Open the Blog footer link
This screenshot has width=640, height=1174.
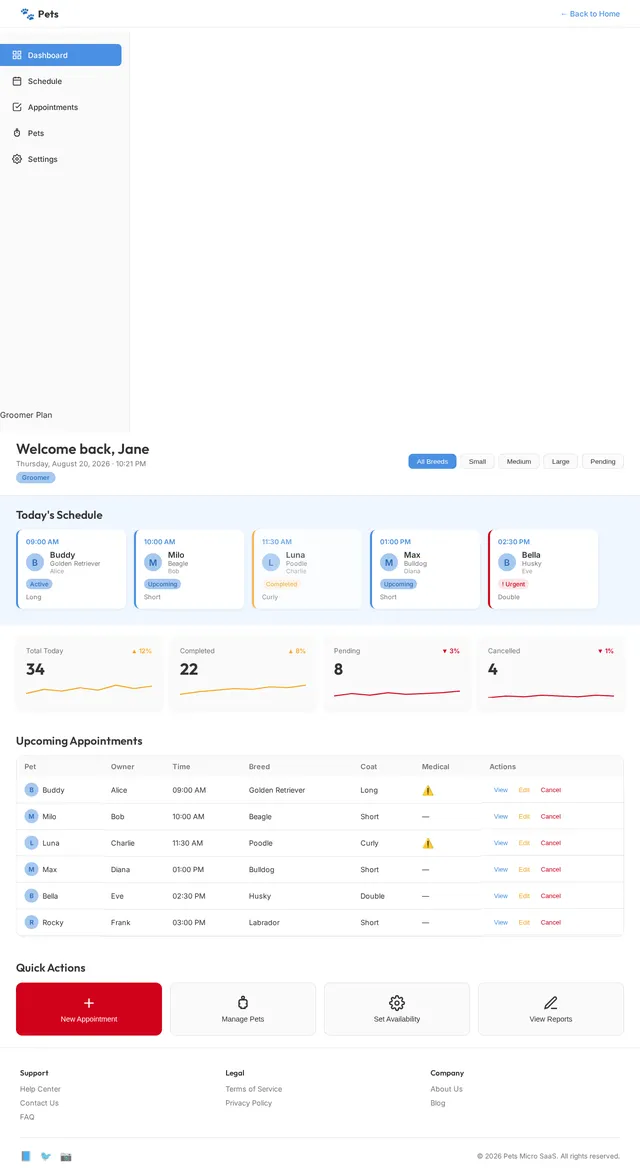coord(438,1103)
